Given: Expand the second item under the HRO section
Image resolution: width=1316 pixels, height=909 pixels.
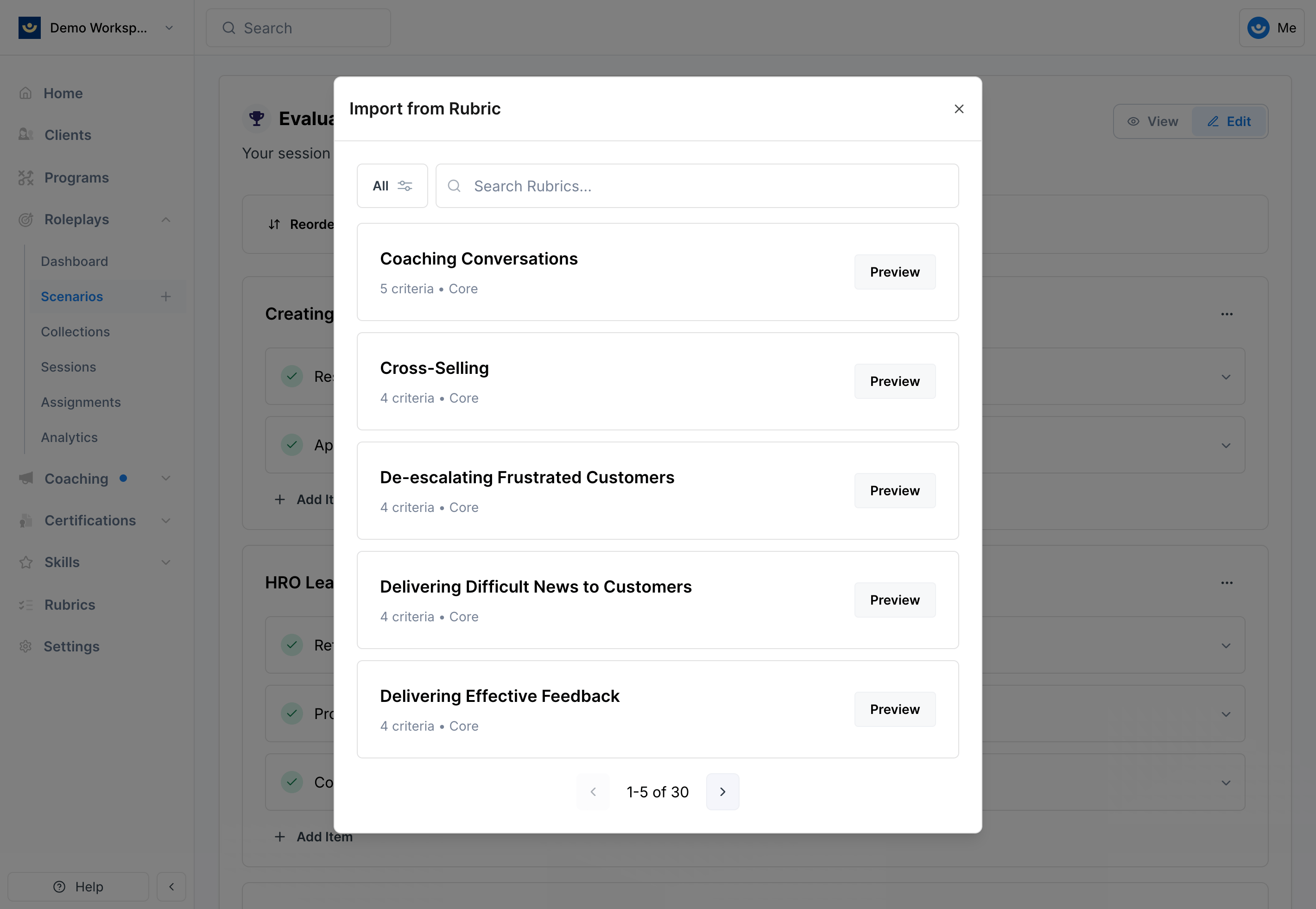Looking at the screenshot, I should coord(1226,714).
